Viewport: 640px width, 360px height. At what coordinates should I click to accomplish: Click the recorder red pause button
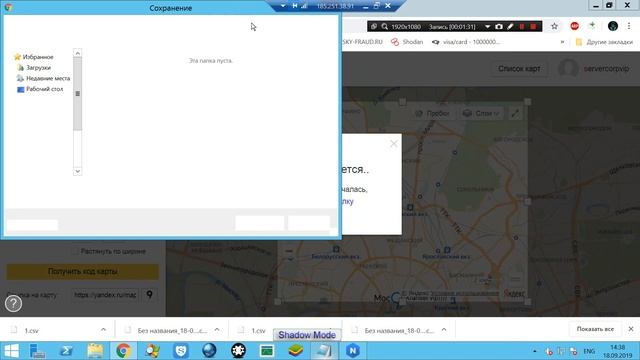[x=522, y=27]
